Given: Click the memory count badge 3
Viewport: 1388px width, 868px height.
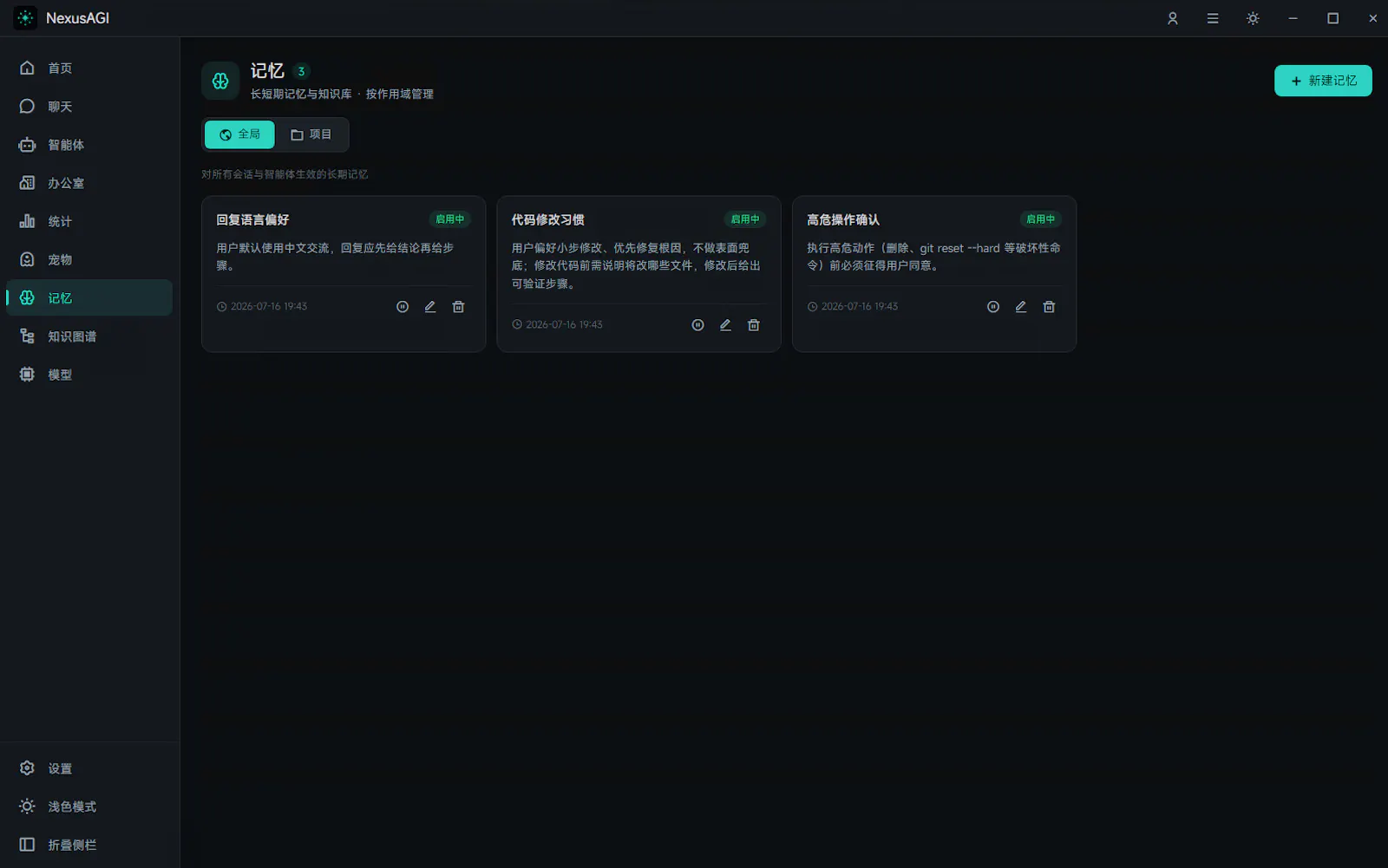Looking at the screenshot, I should [x=301, y=71].
